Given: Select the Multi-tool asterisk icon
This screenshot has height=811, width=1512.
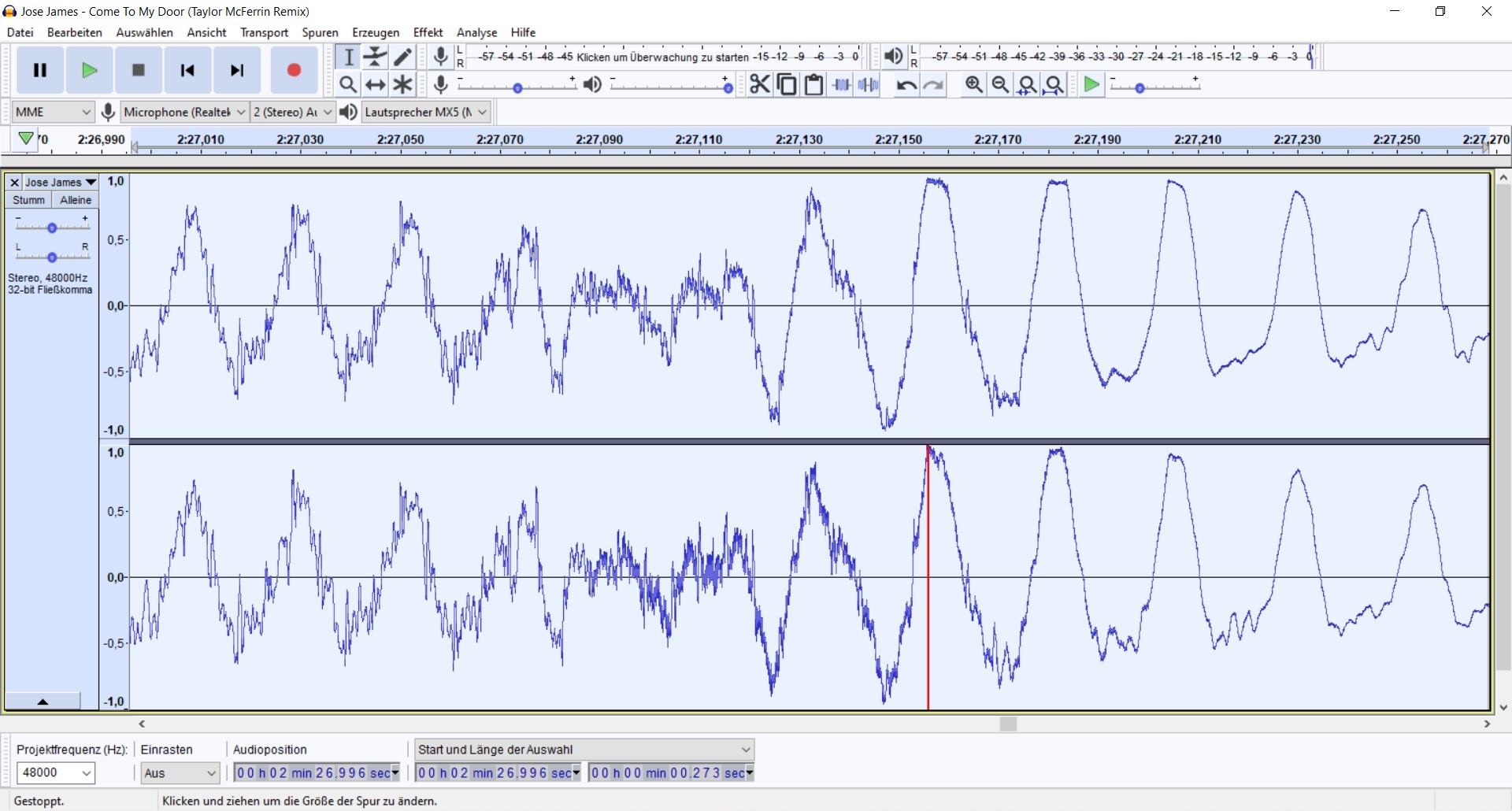Looking at the screenshot, I should [403, 84].
